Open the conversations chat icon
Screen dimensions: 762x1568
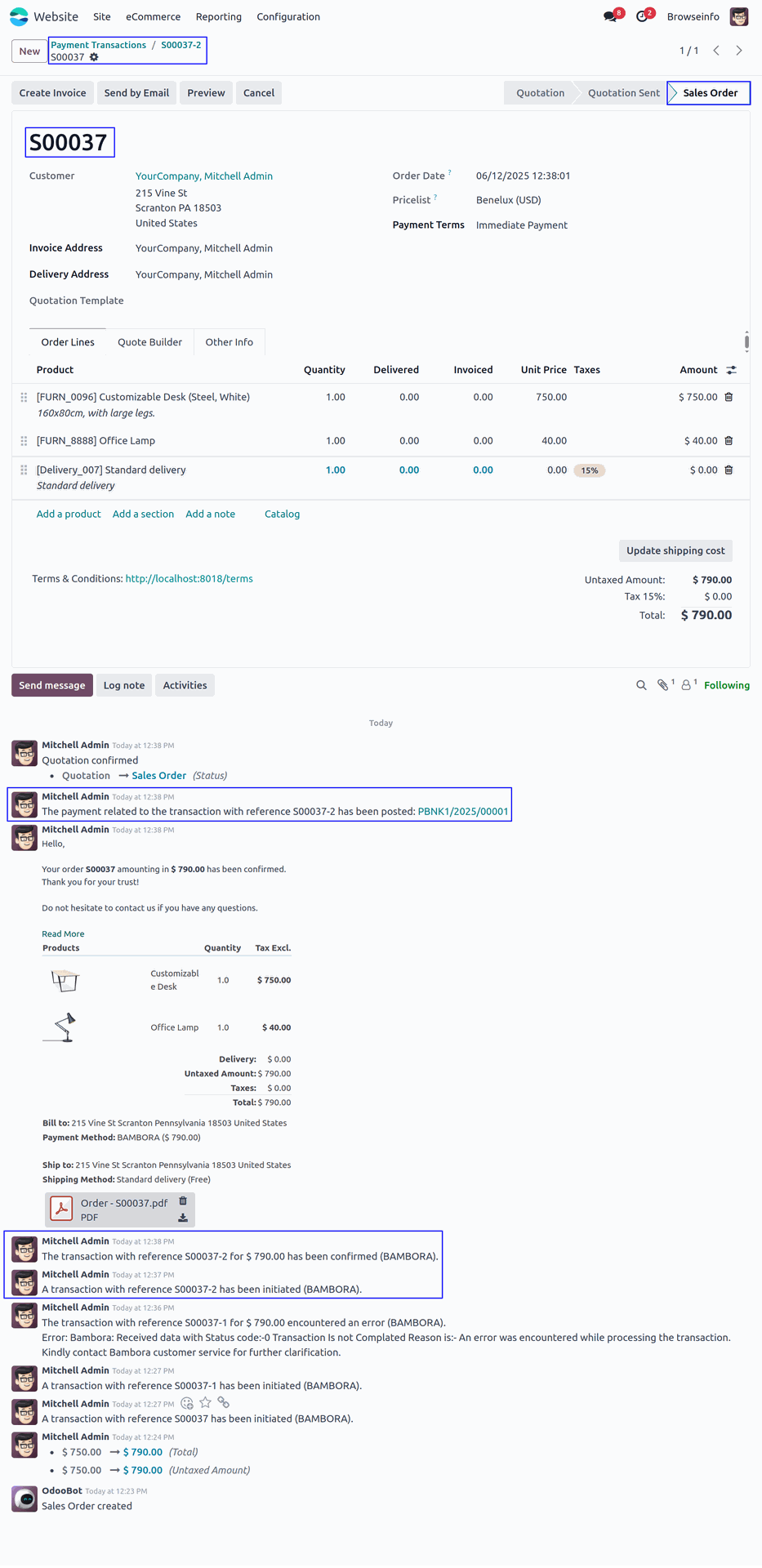609,16
